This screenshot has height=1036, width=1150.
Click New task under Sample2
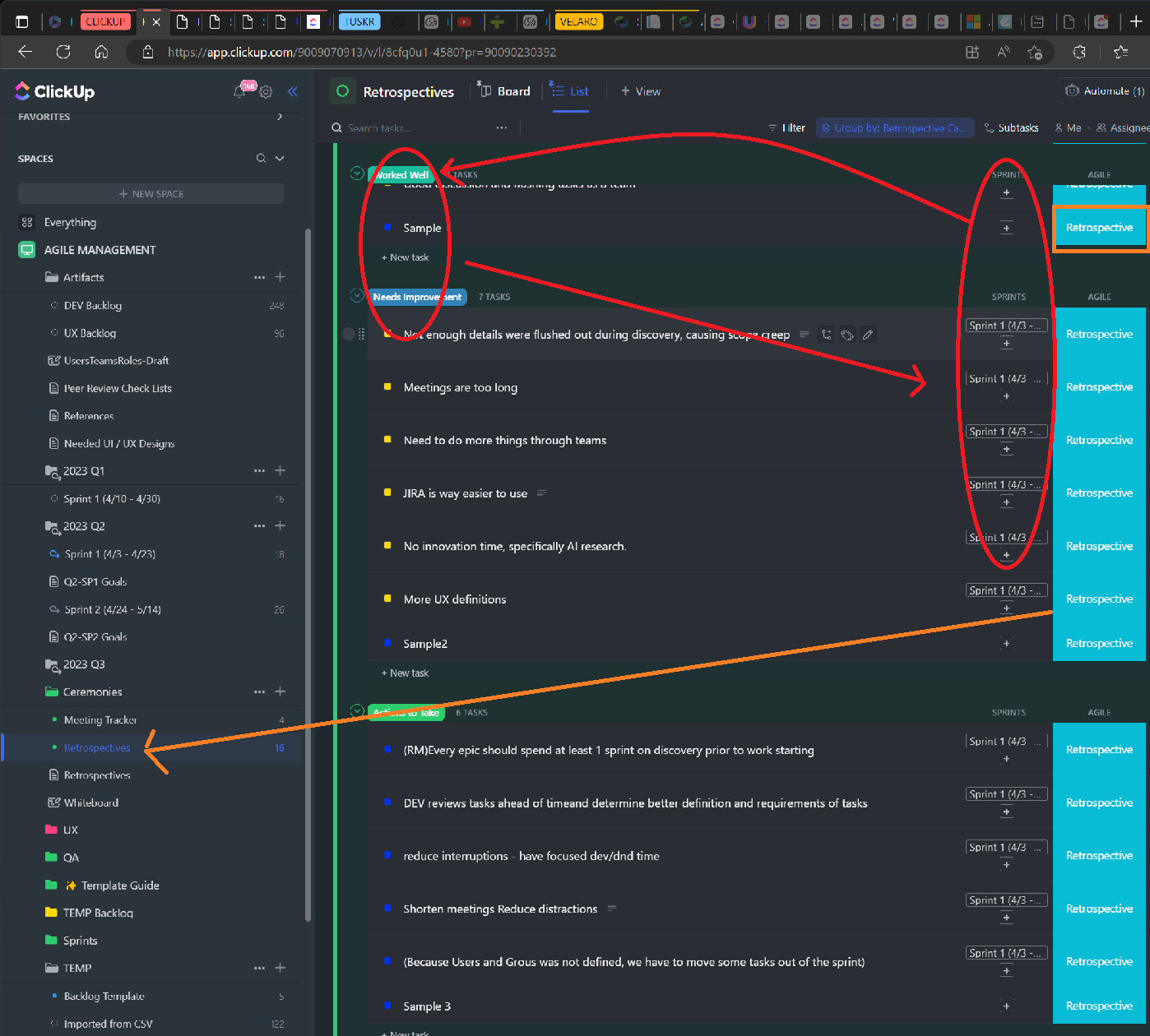click(405, 673)
